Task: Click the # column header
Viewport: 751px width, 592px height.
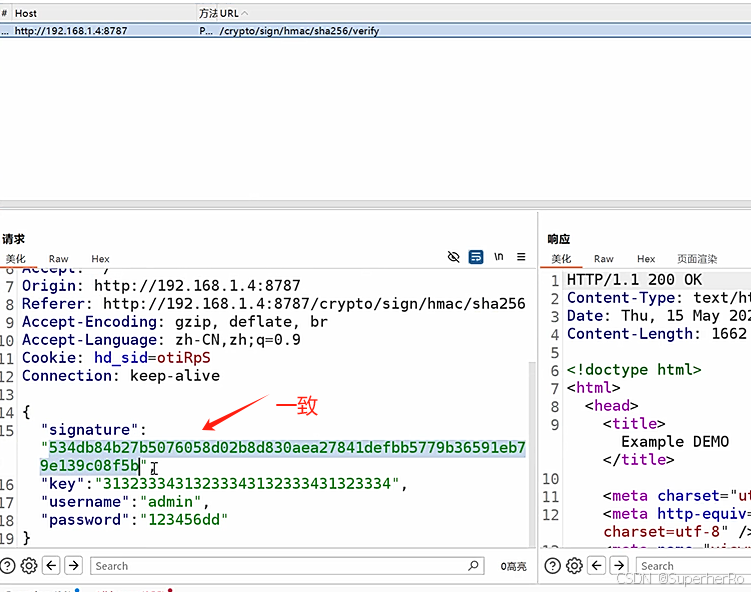Action: click(x=4, y=13)
